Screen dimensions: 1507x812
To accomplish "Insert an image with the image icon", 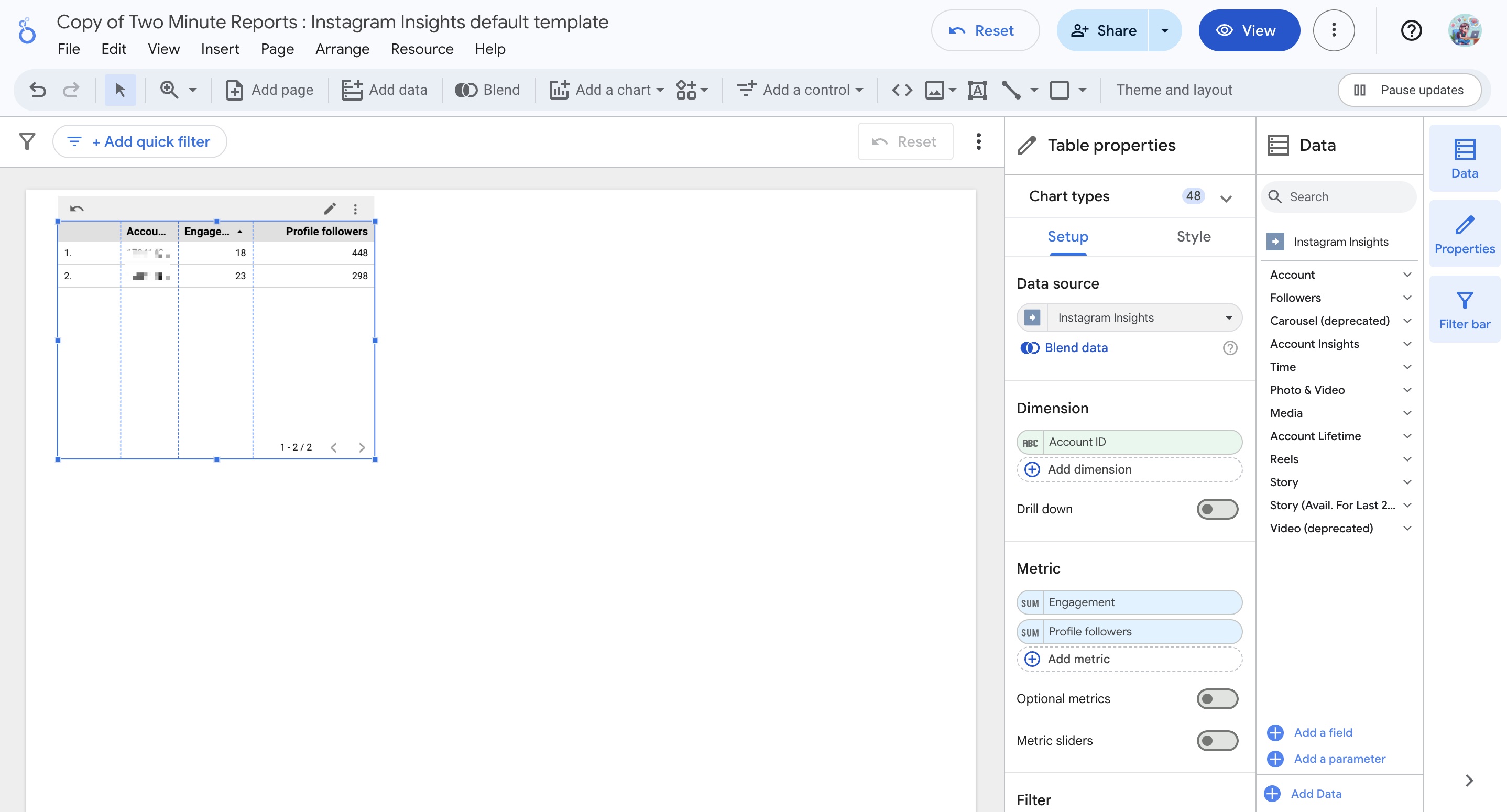I will 934,90.
